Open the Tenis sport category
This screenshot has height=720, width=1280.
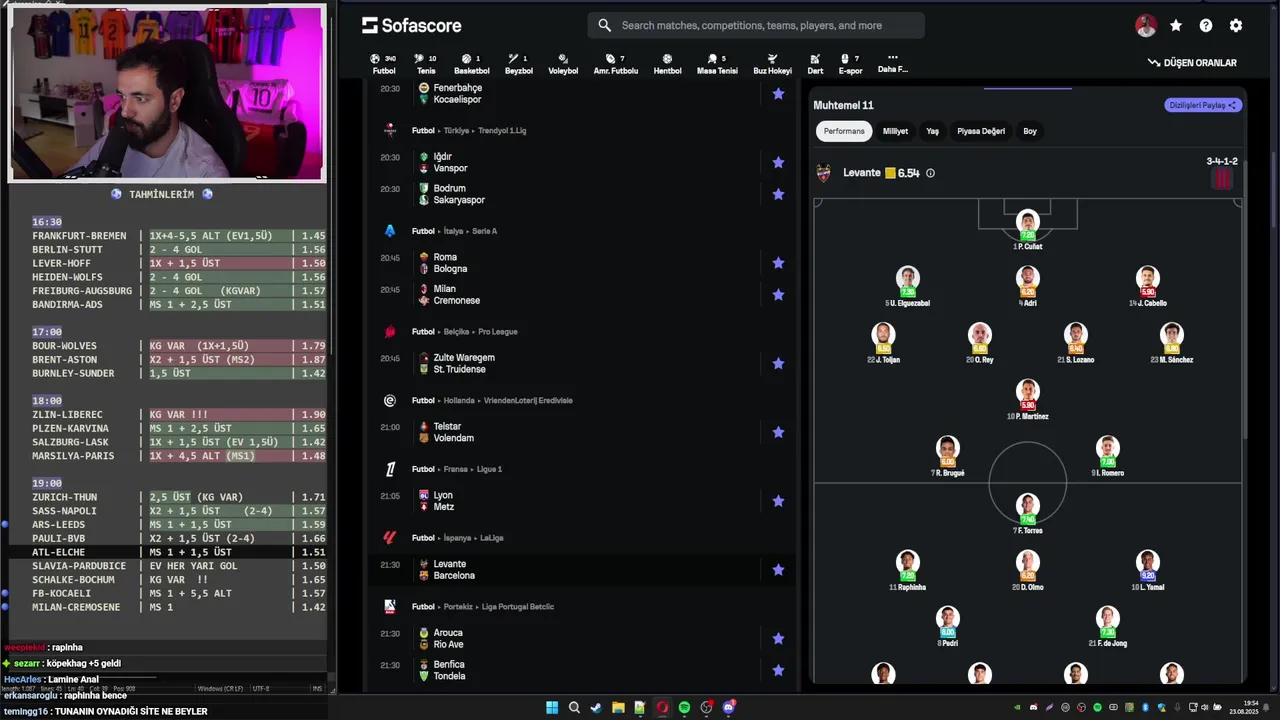(x=426, y=64)
